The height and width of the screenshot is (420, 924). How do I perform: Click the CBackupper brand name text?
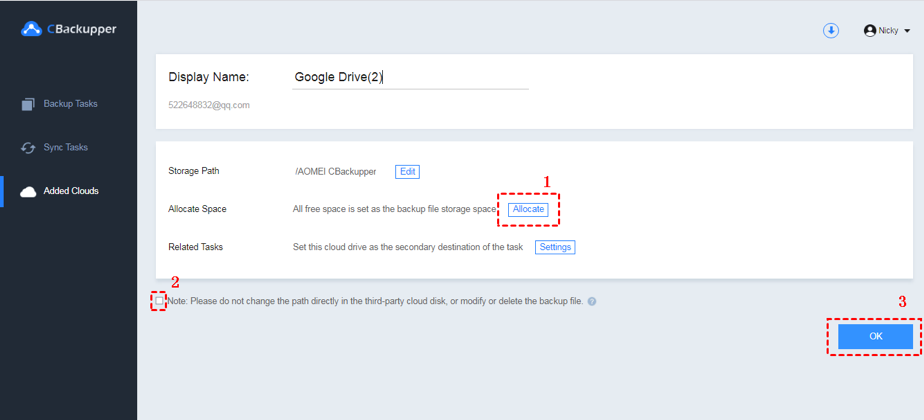[x=81, y=29]
